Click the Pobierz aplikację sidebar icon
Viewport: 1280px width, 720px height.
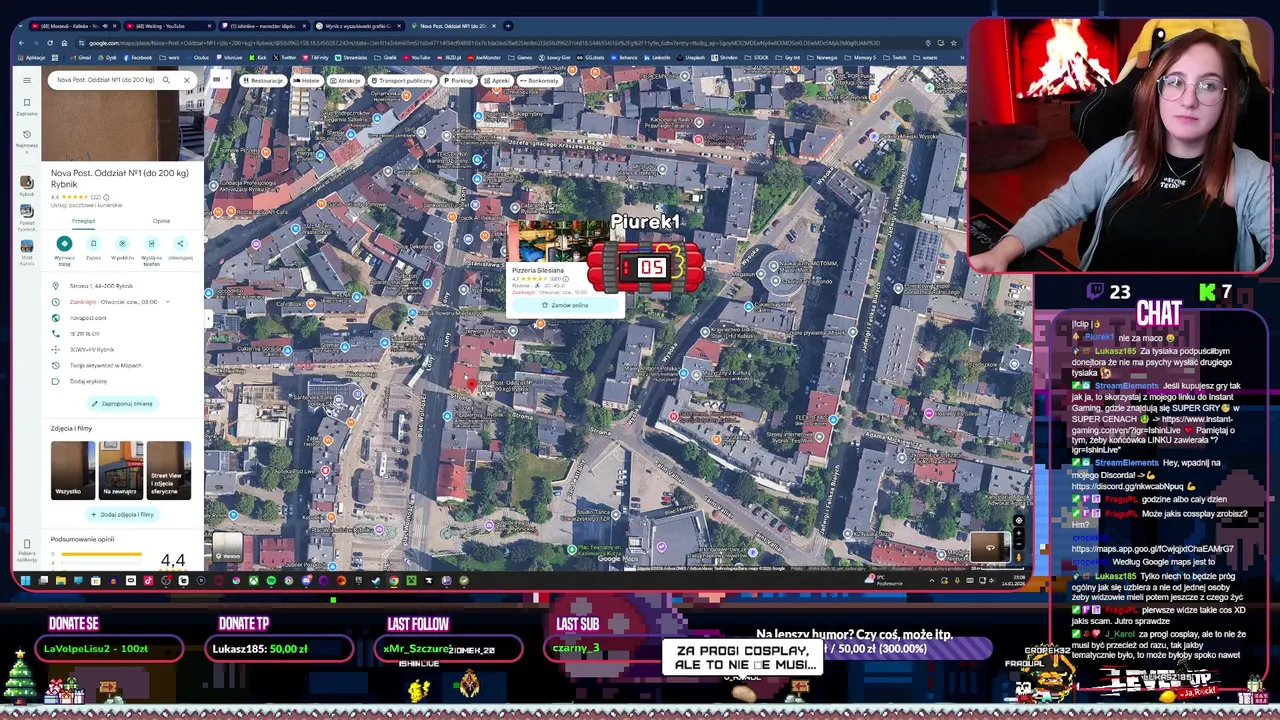pyautogui.click(x=27, y=548)
